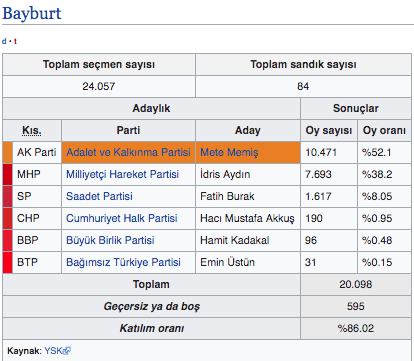The image size is (414, 361).
Task: Select CHP vote count 190
Action: [314, 218]
